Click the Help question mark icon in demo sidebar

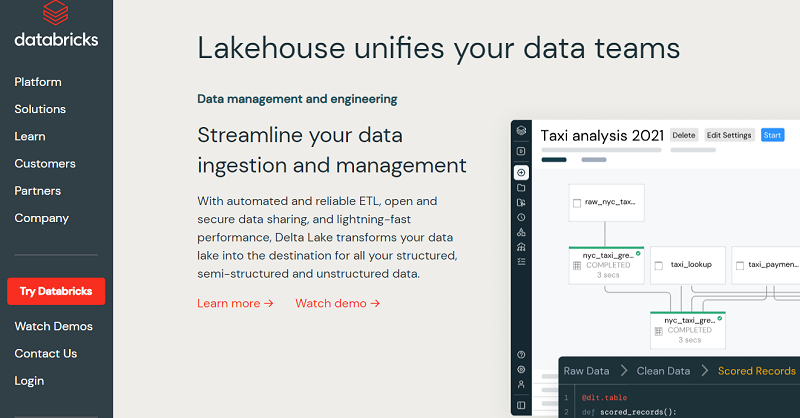click(x=521, y=355)
